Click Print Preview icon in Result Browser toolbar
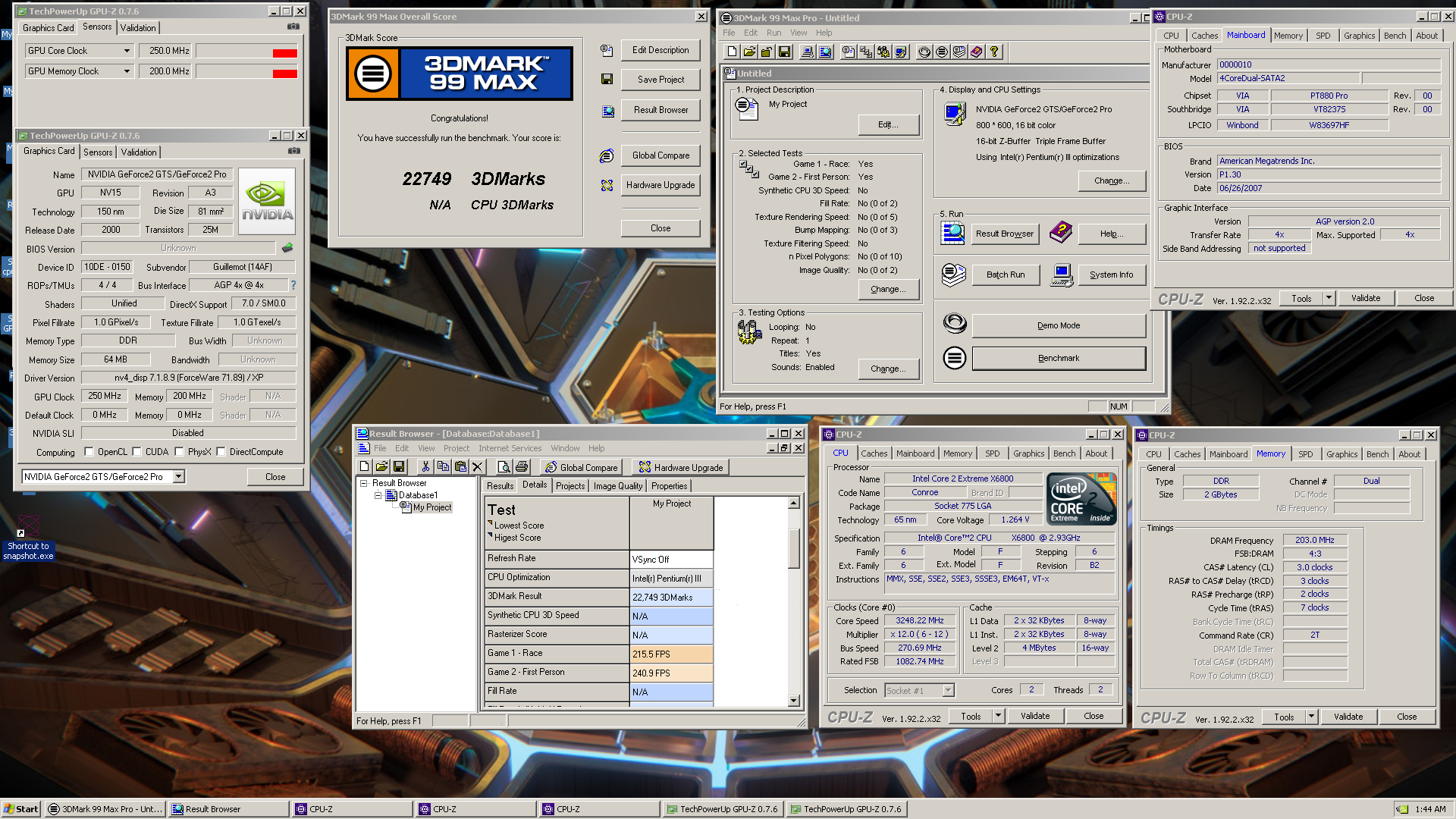Screen dimensions: 1456x819 (504, 466)
